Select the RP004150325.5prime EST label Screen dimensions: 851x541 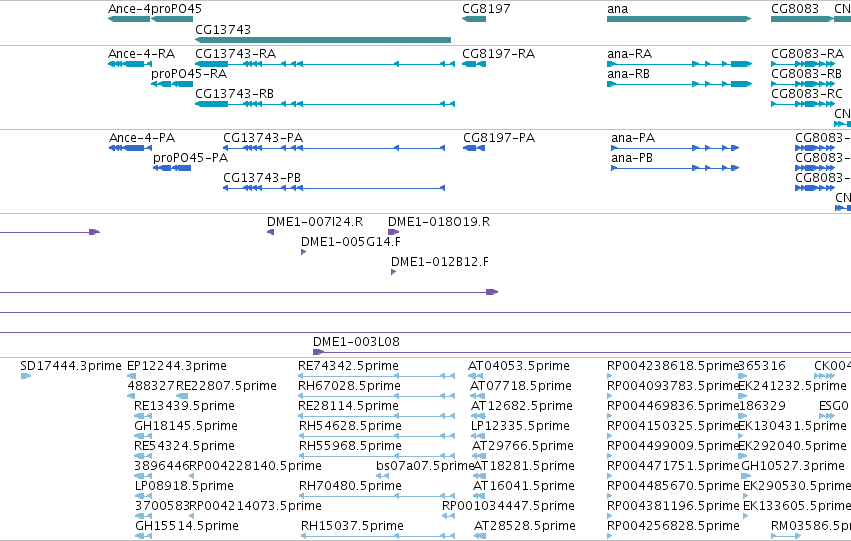tap(673, 426)
